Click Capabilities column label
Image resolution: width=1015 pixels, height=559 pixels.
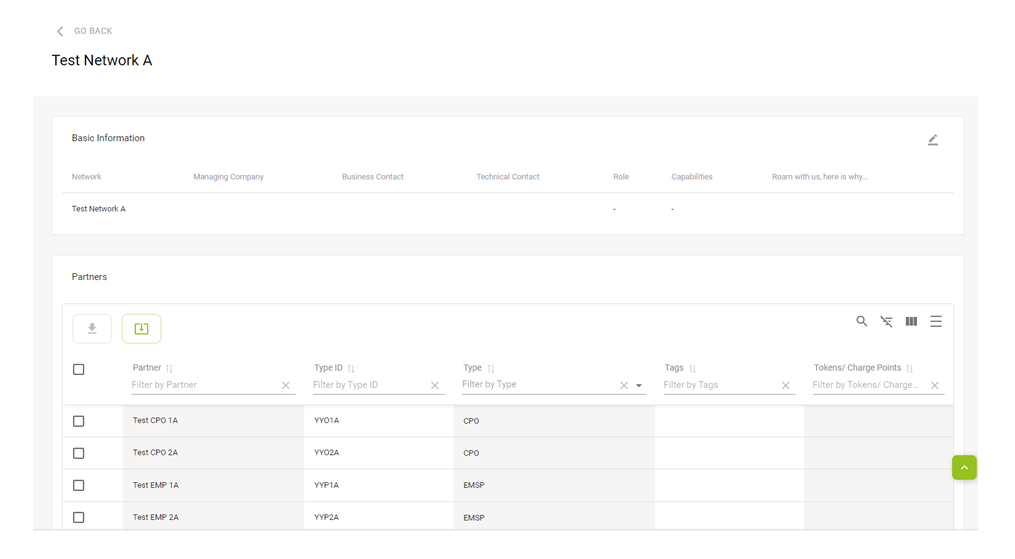click(691, 177)
